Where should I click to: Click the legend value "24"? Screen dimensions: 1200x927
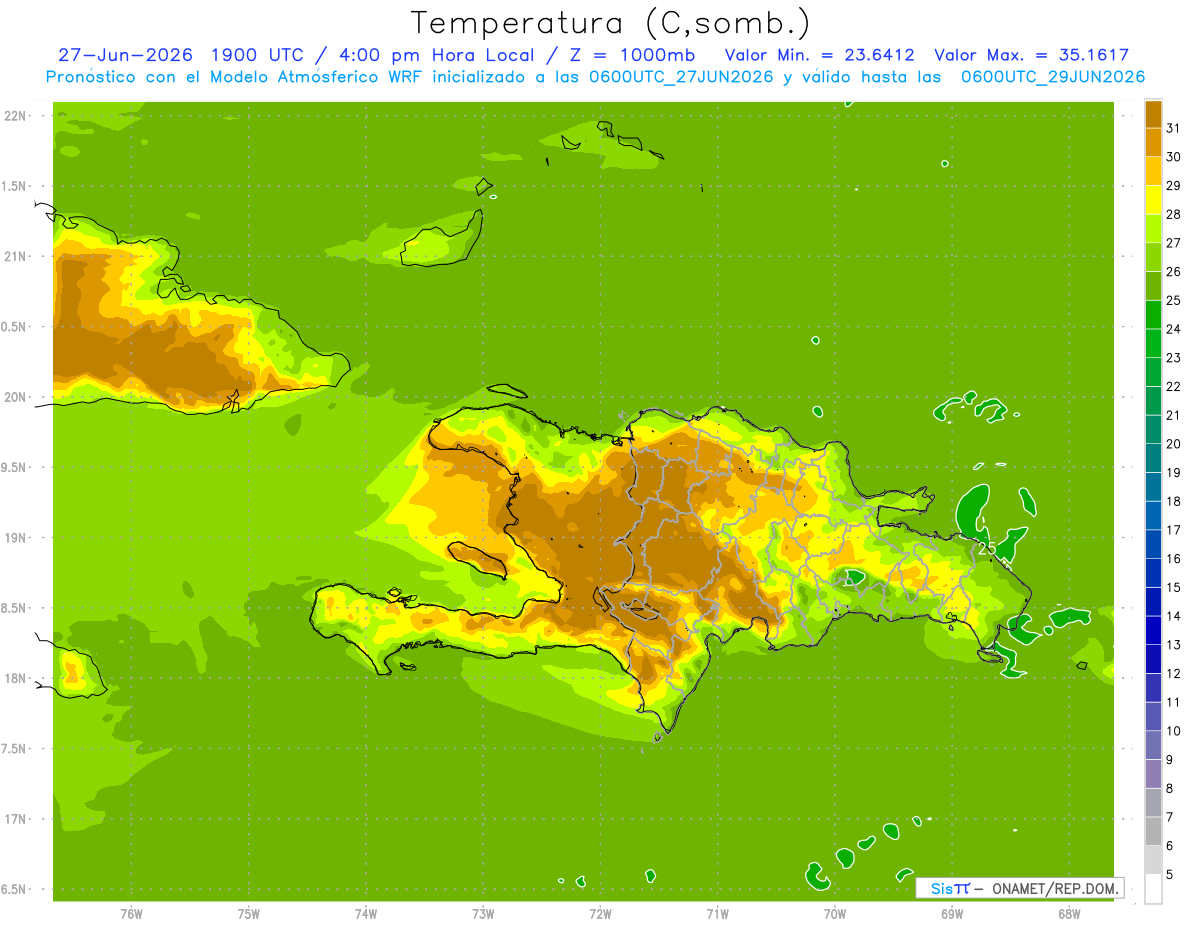[1174, 328]
